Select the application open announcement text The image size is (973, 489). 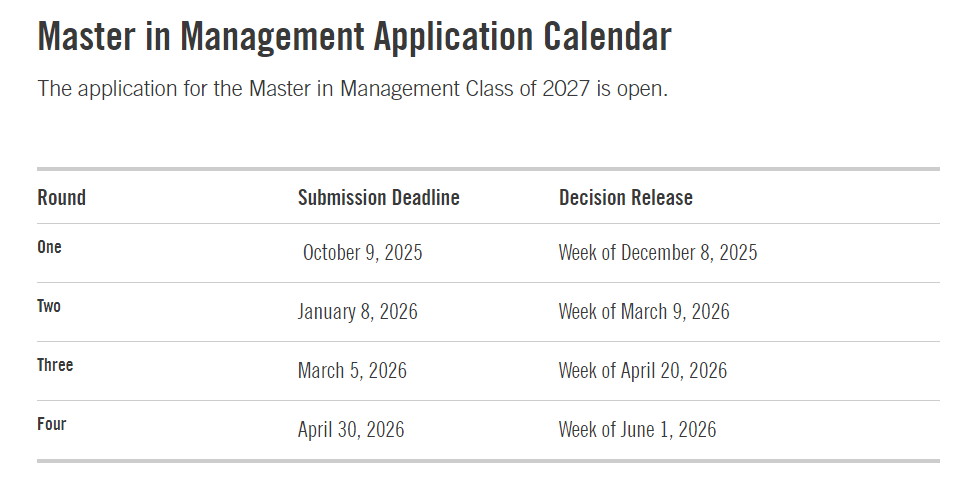tap(352, 88)
